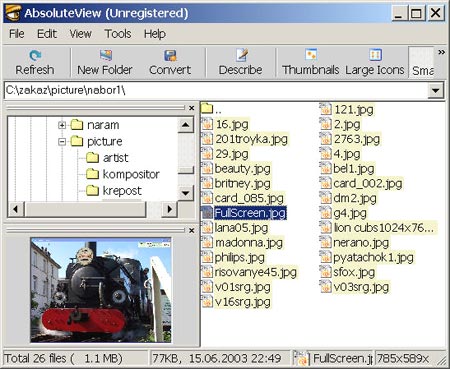Click status bar text 'Total 26 files'

pyautogui.click(x=35, y=358)
